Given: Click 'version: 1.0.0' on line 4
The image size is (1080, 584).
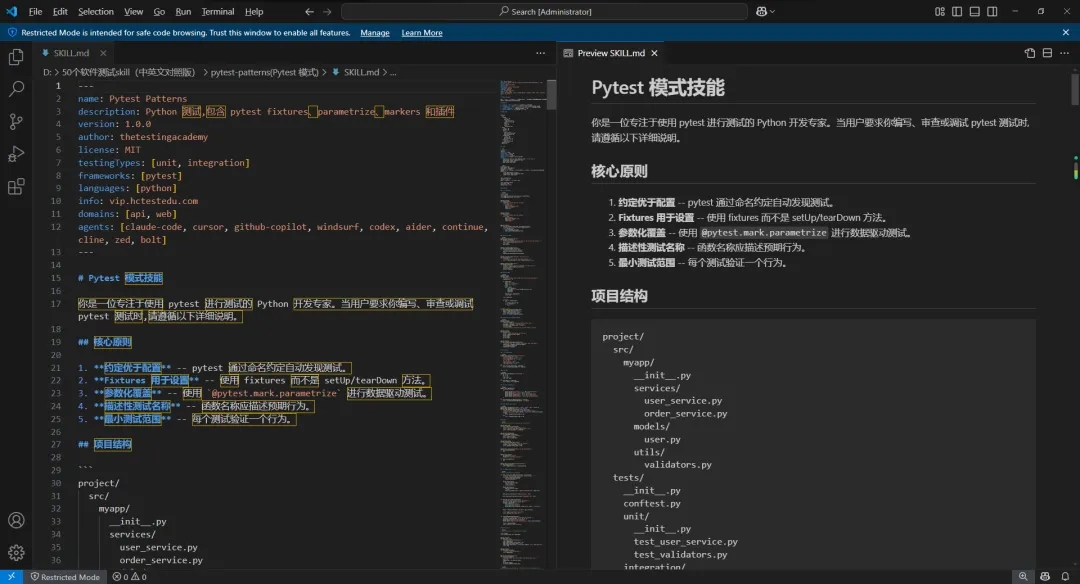Looking at the screenshot, I should (x=114, y=124).
